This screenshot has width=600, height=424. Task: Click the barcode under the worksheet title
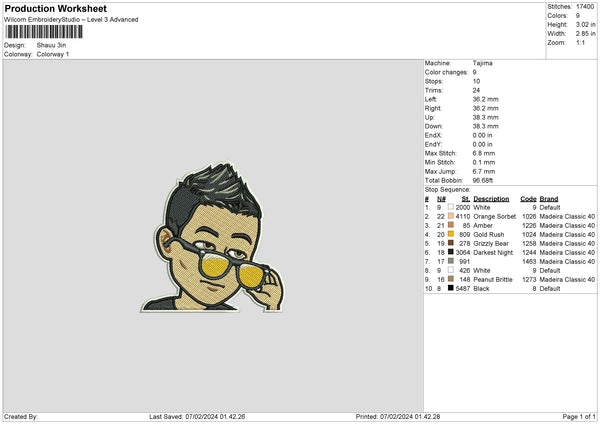[44, 32]
